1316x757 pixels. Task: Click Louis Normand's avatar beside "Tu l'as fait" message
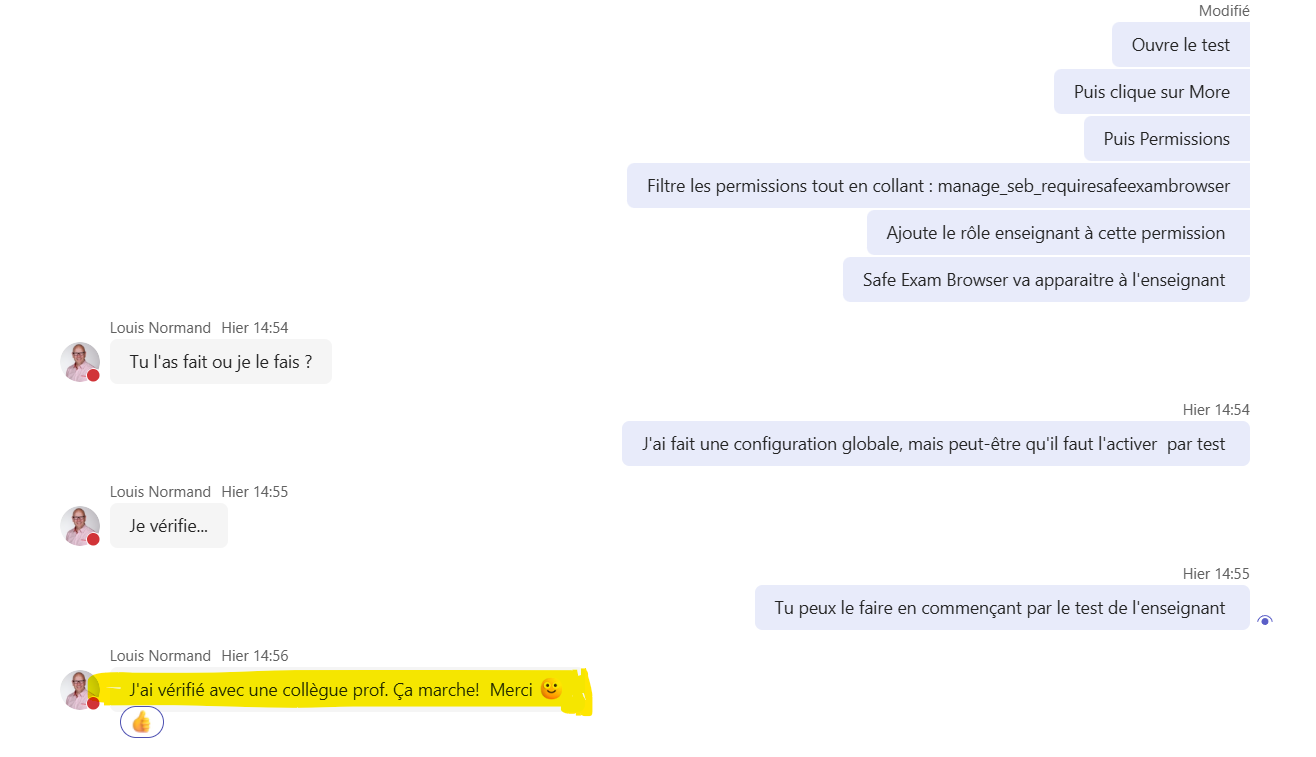point(80,362)
